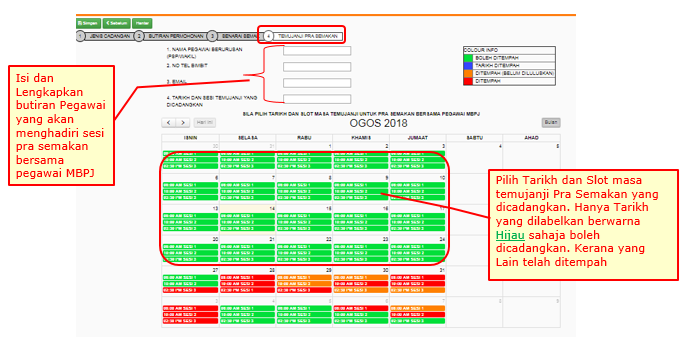Select 02:30 PM Sesi 3 slot on August 24
686x361 pixels.
(x=417, y=259)
